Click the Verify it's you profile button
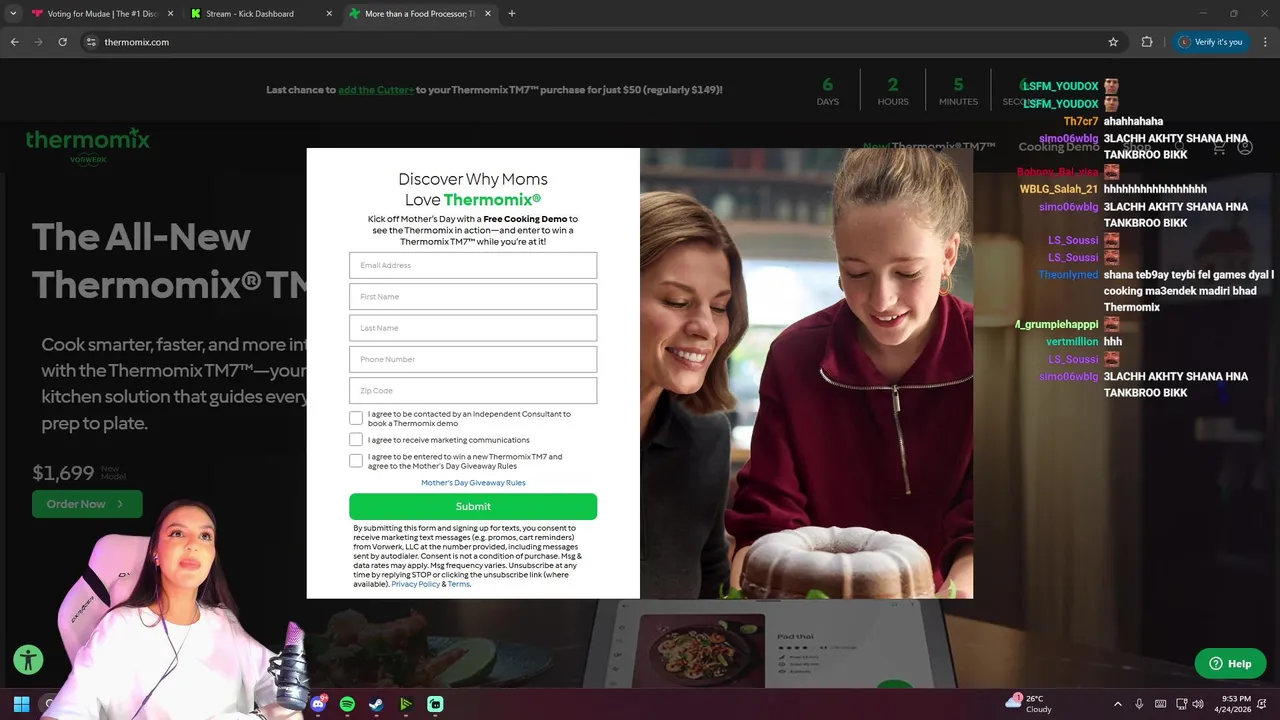The image size is (1280, 720). coord(1211,42)
